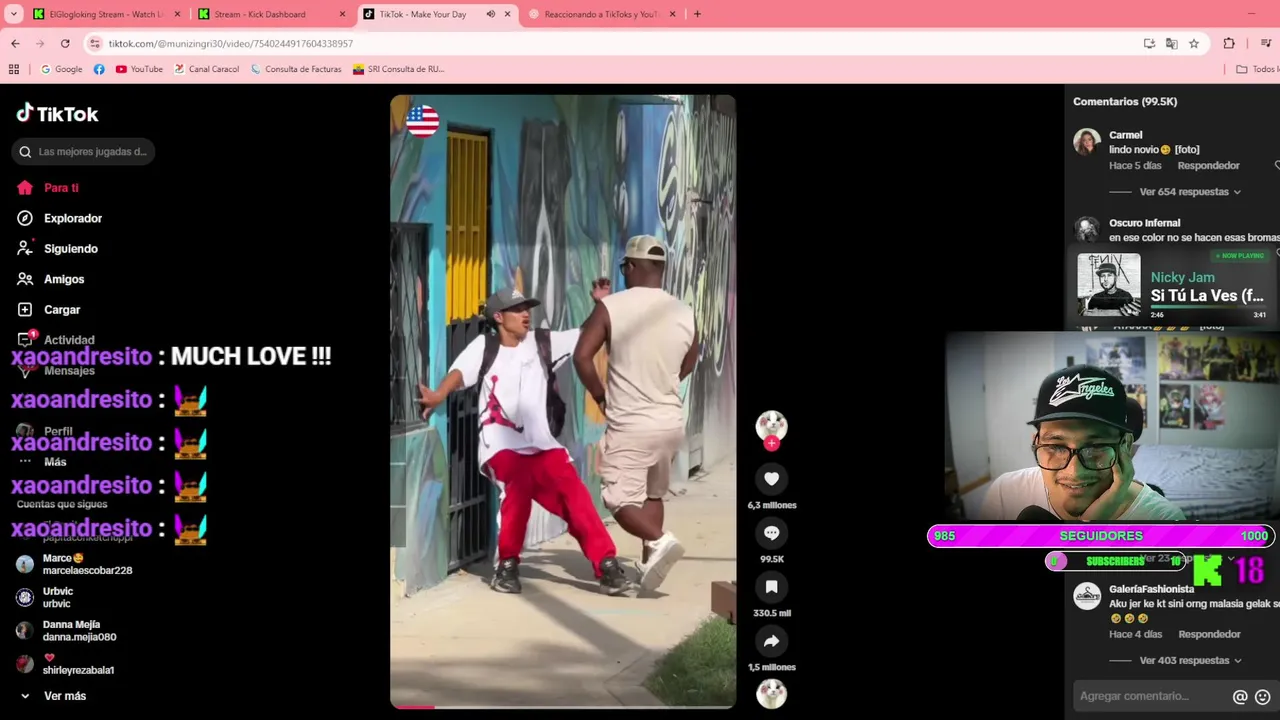Open creator avatar above like button
The height and width of the screenshot is (720, 1280).
tap(771, 426)
